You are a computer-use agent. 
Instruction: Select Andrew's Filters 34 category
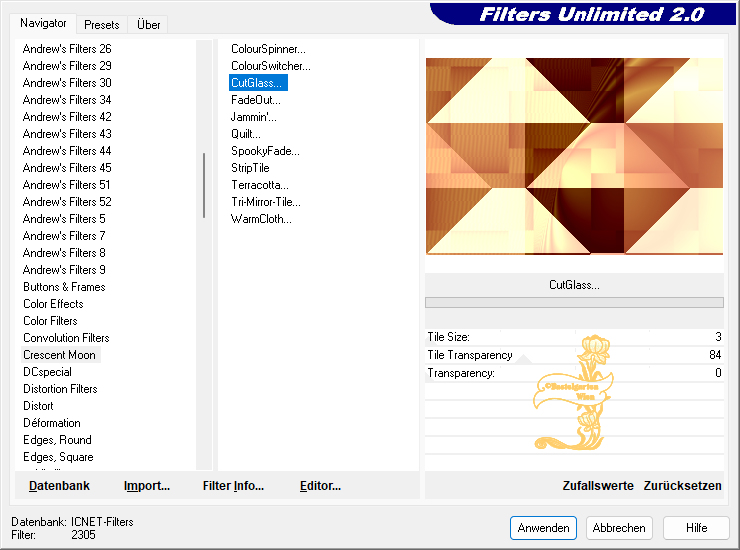click(x=67, y=100)
